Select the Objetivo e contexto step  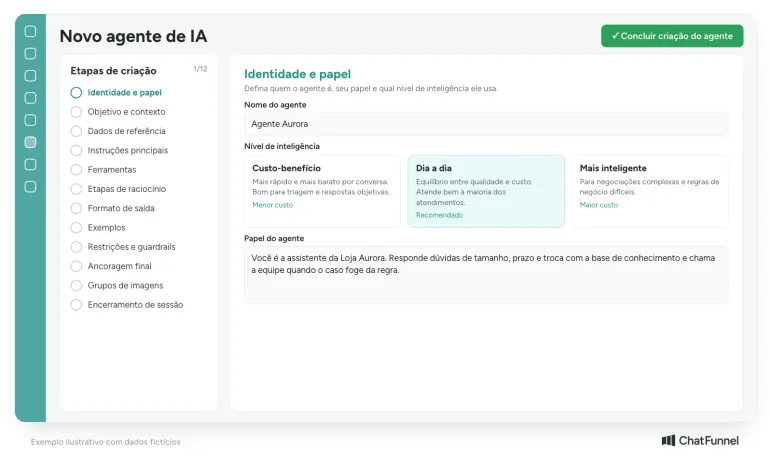point(118,112)
